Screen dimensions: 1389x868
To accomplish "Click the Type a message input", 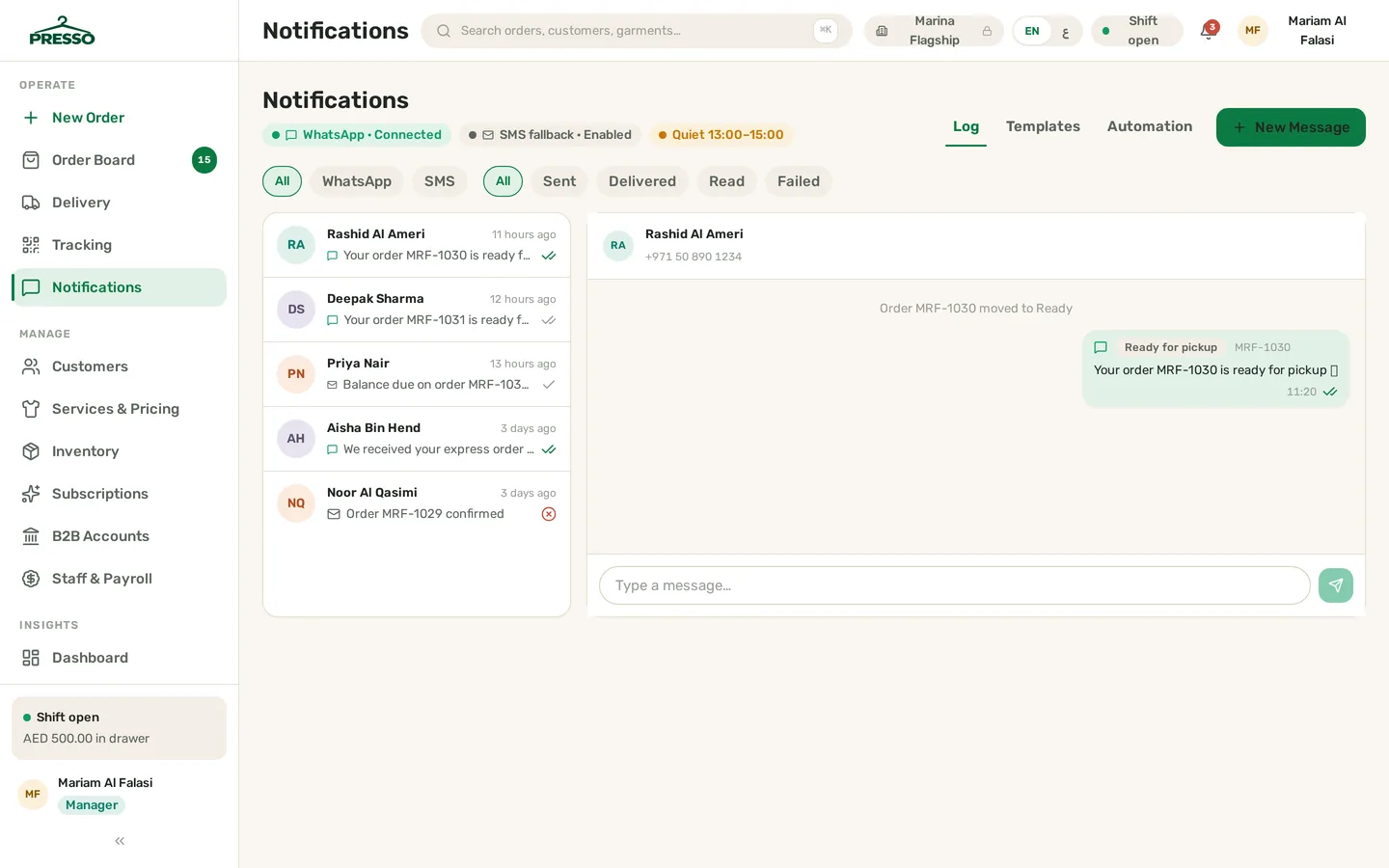I will (x=955, y=585).
